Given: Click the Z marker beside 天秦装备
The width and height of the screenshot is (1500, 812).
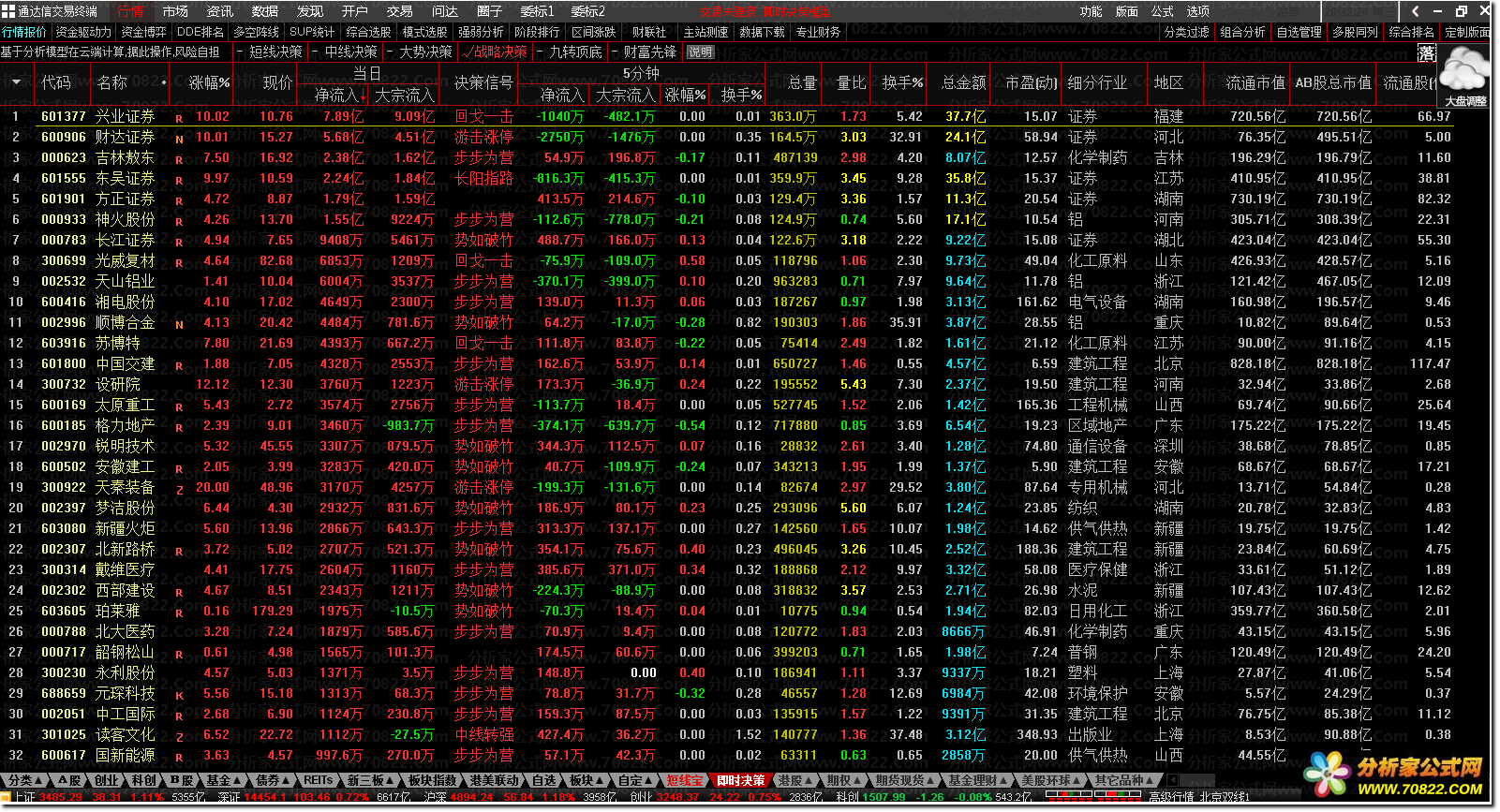Looking at the screenshot, I should [x=179, y=490].
